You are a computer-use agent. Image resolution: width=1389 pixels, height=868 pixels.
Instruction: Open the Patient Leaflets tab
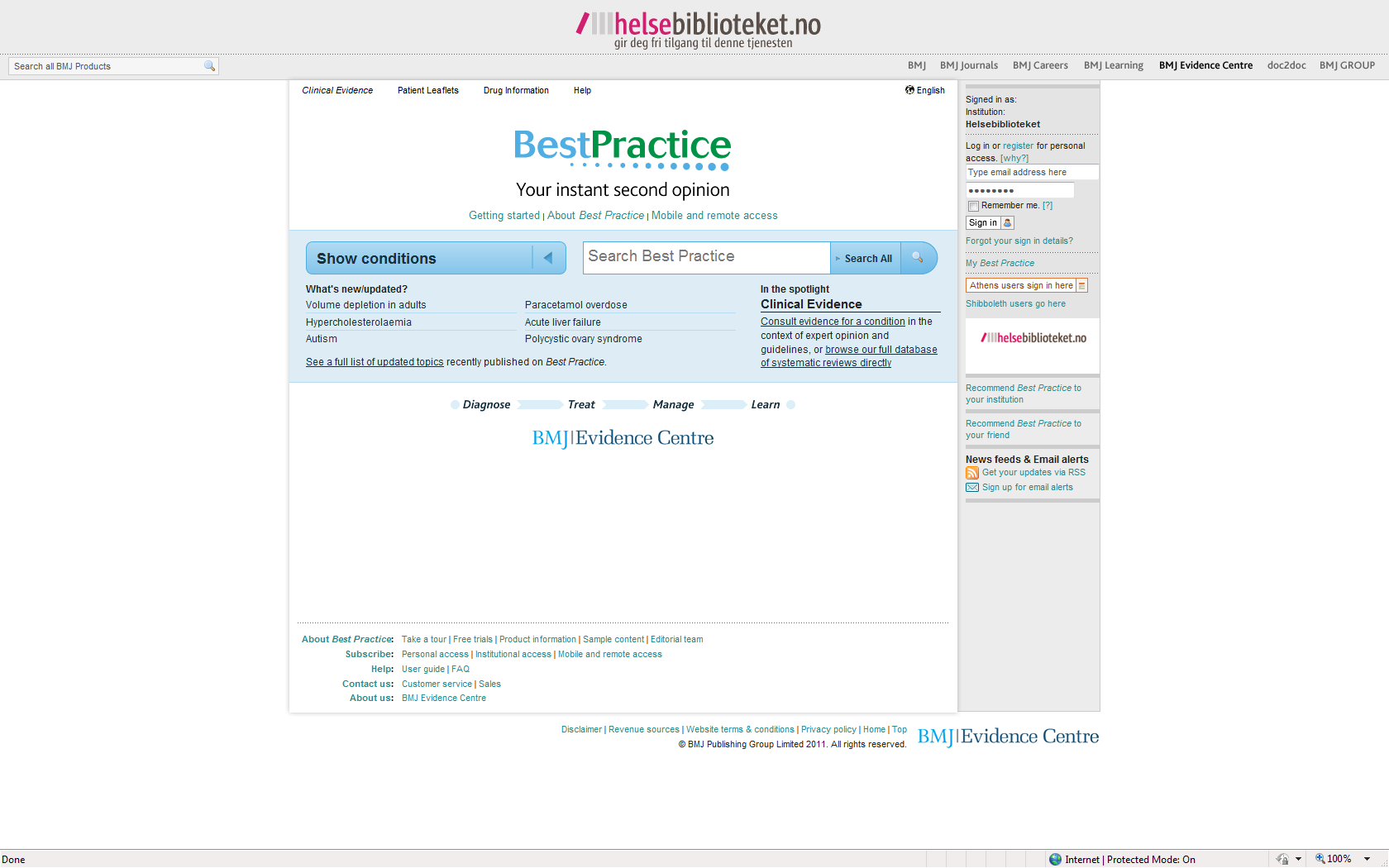click(428, 91)
